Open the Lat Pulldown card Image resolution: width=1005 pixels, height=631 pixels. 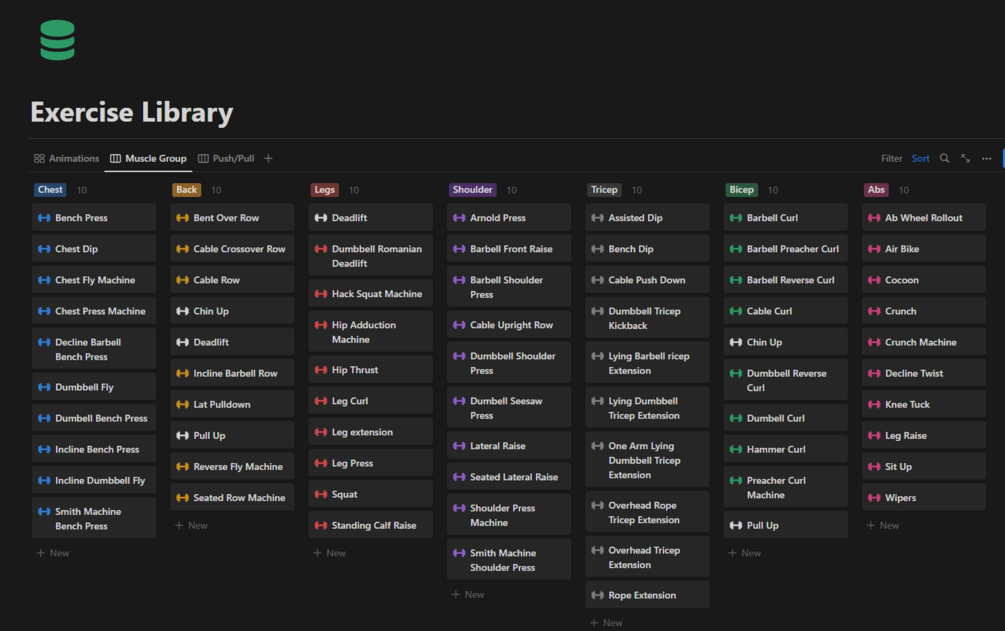(x=233, y=405)
